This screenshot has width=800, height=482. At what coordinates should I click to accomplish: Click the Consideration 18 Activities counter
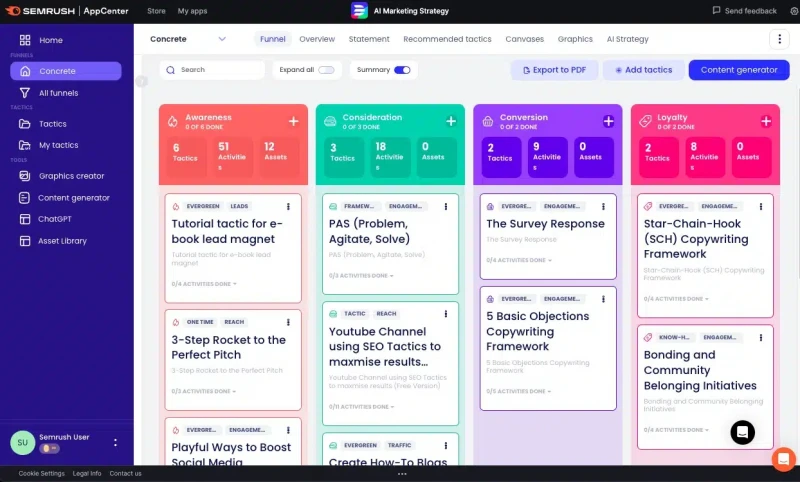point(390,157)
